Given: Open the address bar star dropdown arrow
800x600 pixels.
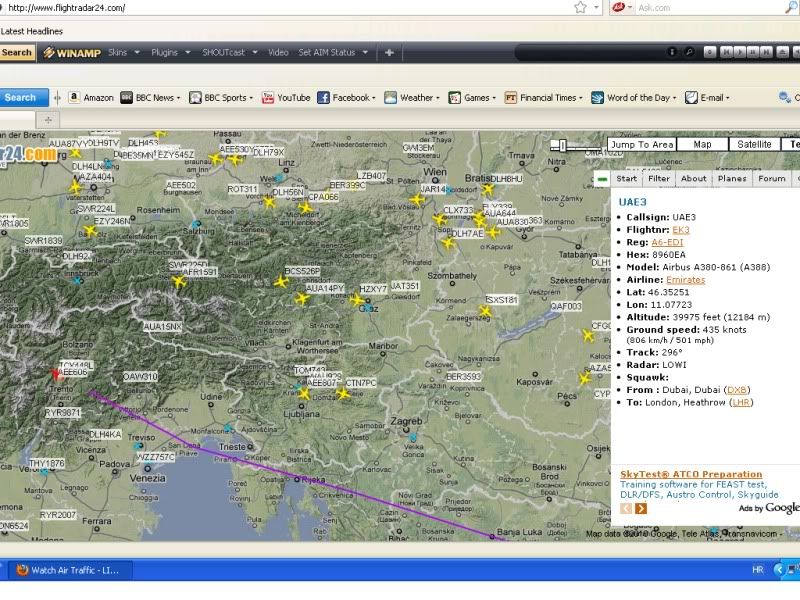Looking at the screenshot, I should pos(596,7).
